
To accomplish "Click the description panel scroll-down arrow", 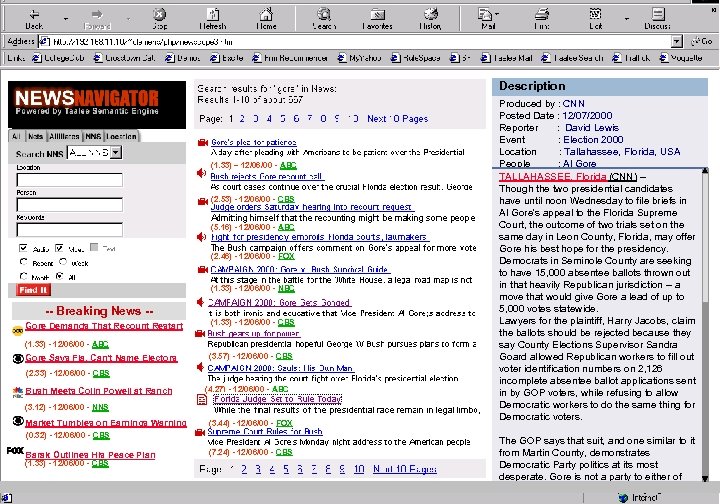I will point(705,478).
